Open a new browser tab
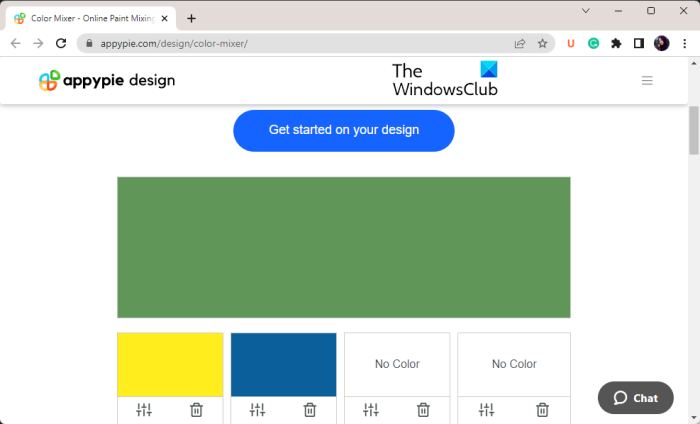Viewport: 700px width, 424px height. [192, 18]
